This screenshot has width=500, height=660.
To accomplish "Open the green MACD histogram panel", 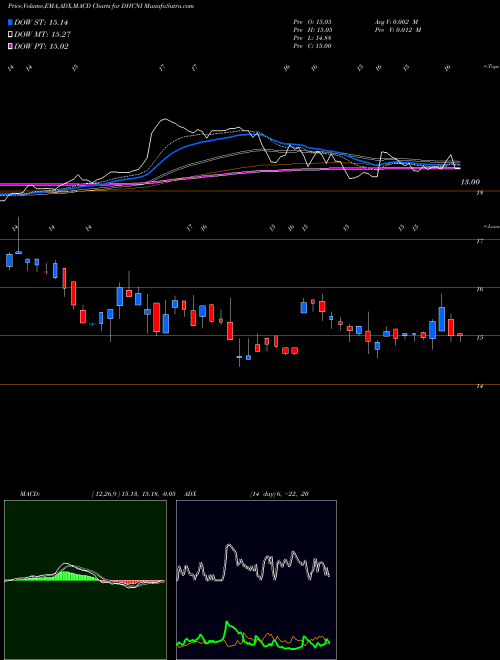I will pos(85,580).
